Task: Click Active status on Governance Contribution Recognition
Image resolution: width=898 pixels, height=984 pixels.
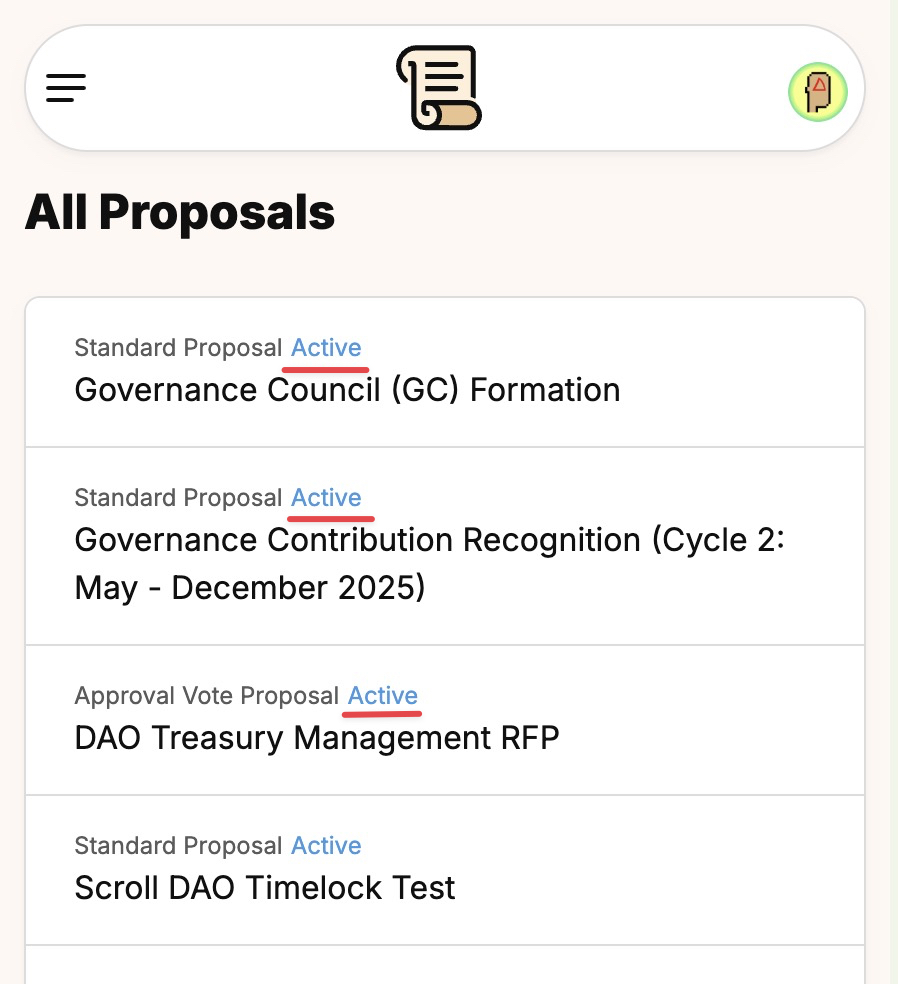Action: click(x=326, y=498)
